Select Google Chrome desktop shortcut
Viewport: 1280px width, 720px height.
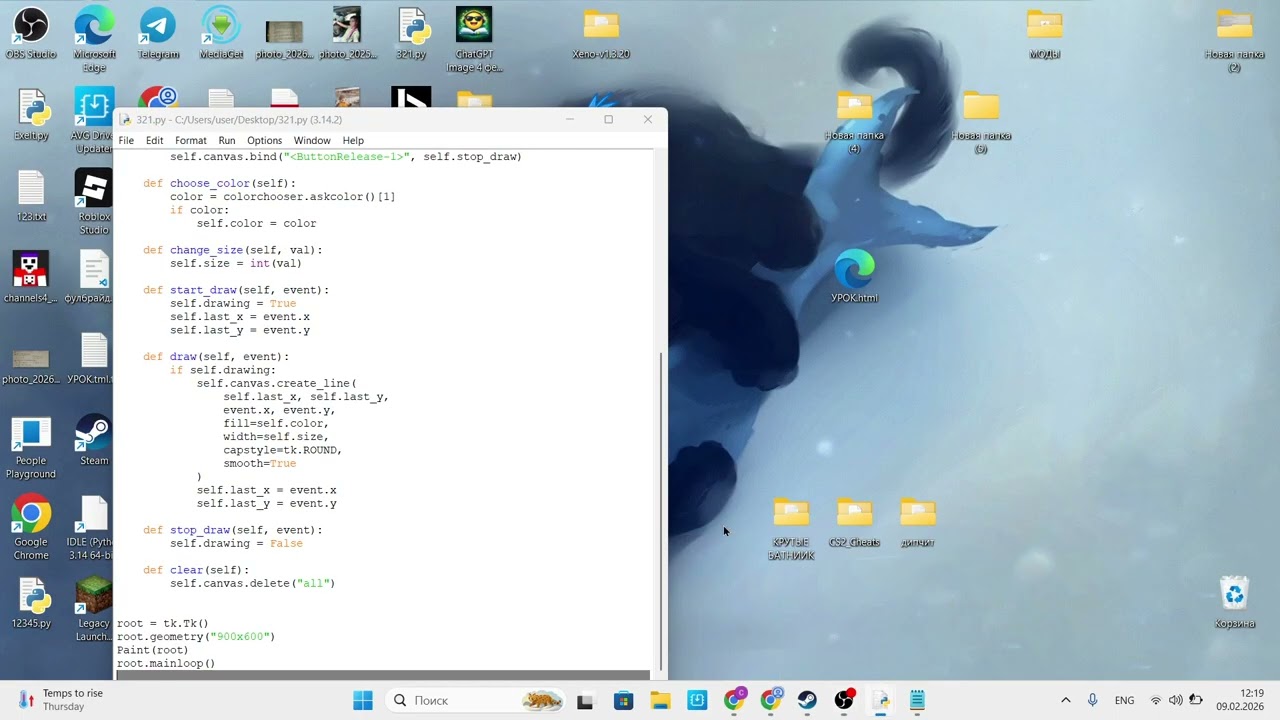point(31,527)
